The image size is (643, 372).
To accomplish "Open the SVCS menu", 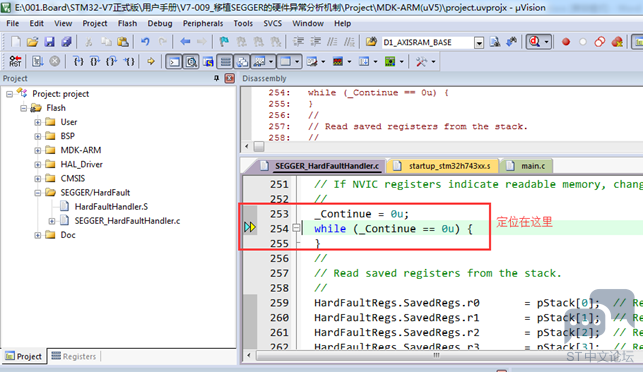I will [x=273, y=23].
